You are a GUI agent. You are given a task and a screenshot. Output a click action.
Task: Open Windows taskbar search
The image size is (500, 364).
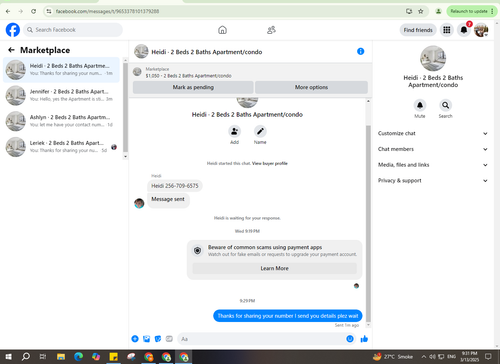26,357
